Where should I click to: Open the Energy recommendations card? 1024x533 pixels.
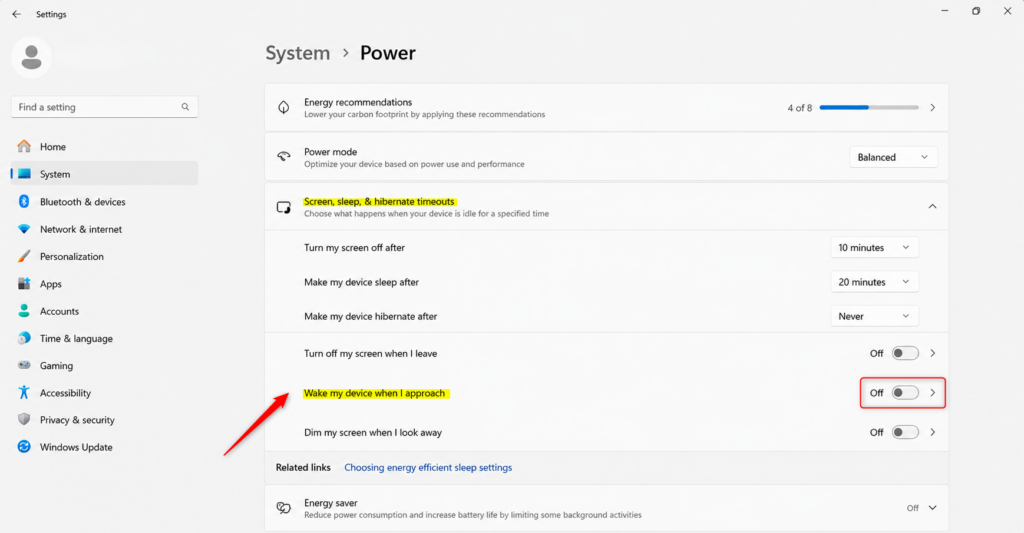pos(606,107)
